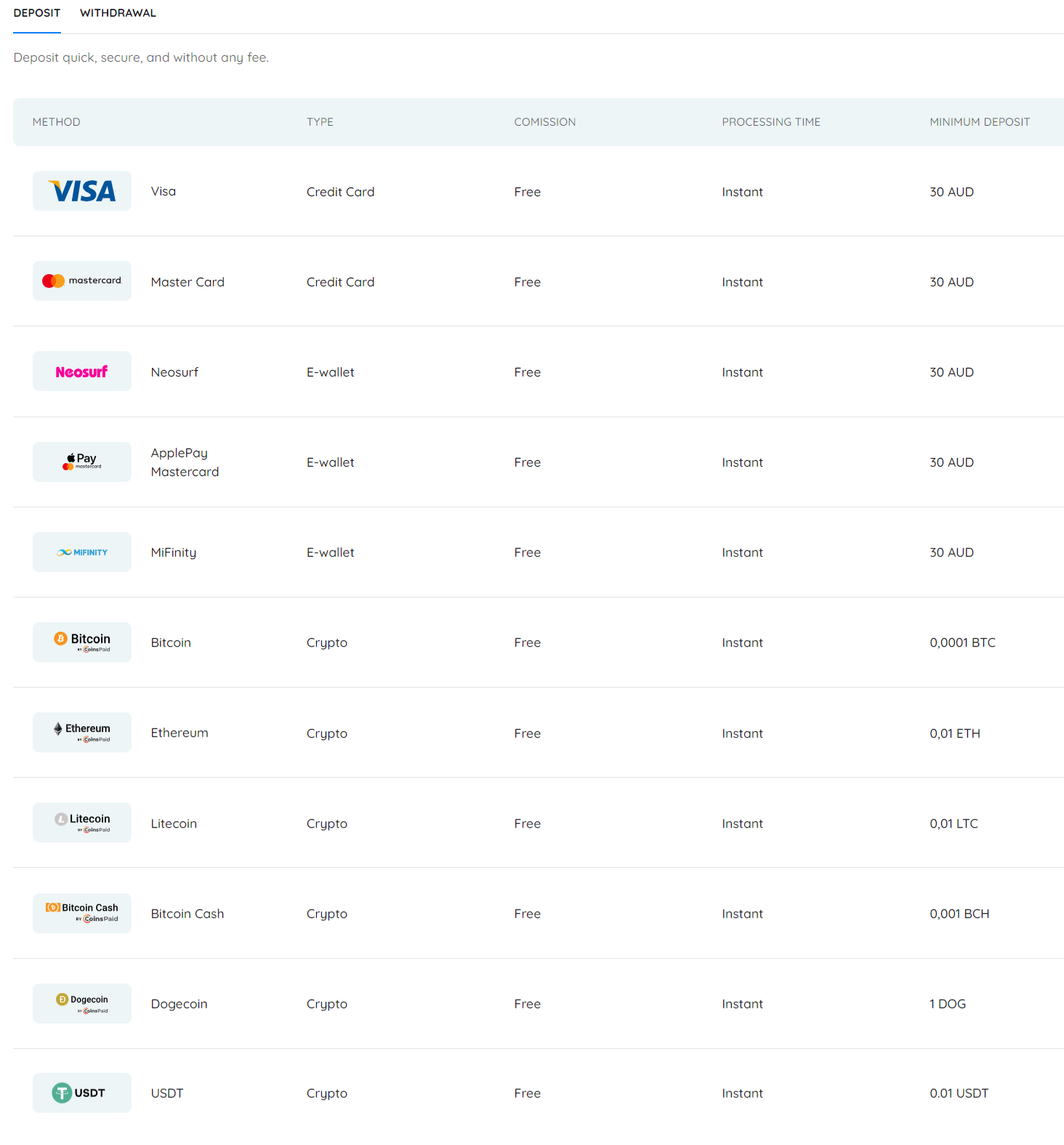Select the Visa method name
The image size is (1064, 1145).
coord(164,191)
